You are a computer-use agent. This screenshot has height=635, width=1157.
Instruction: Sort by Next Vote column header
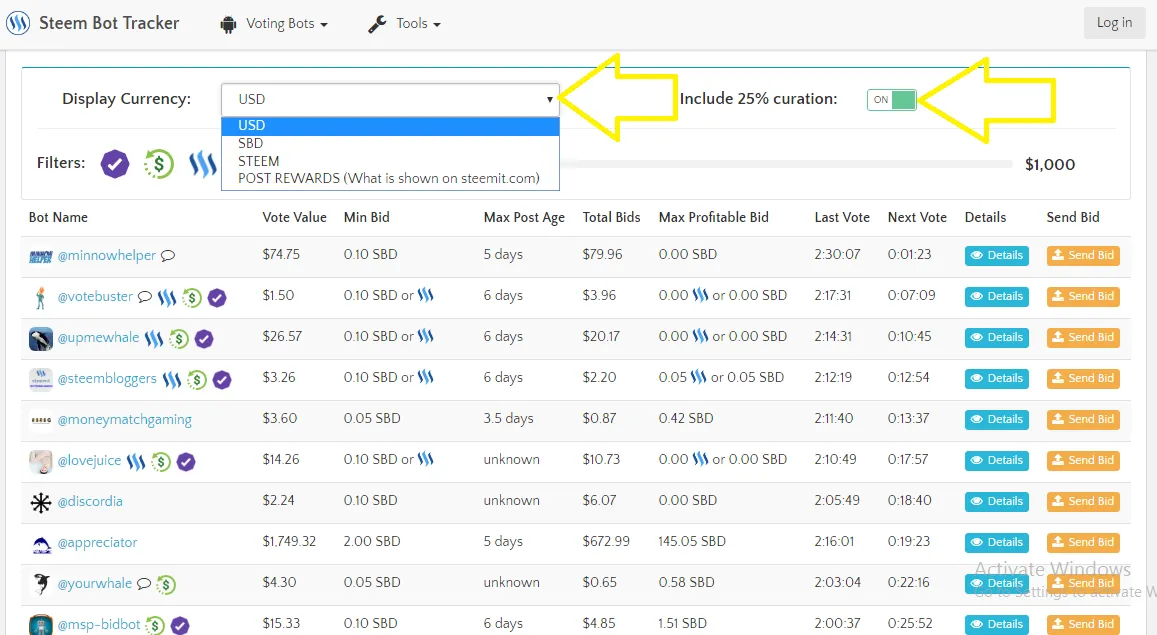[x=917, y=217]
